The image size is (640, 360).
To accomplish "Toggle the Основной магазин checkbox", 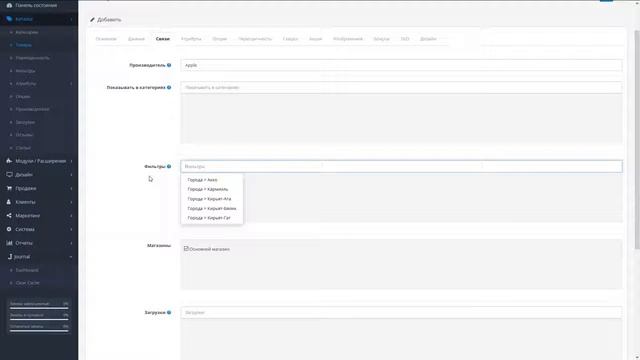I will pyautogui.click(x=186, y=249).
